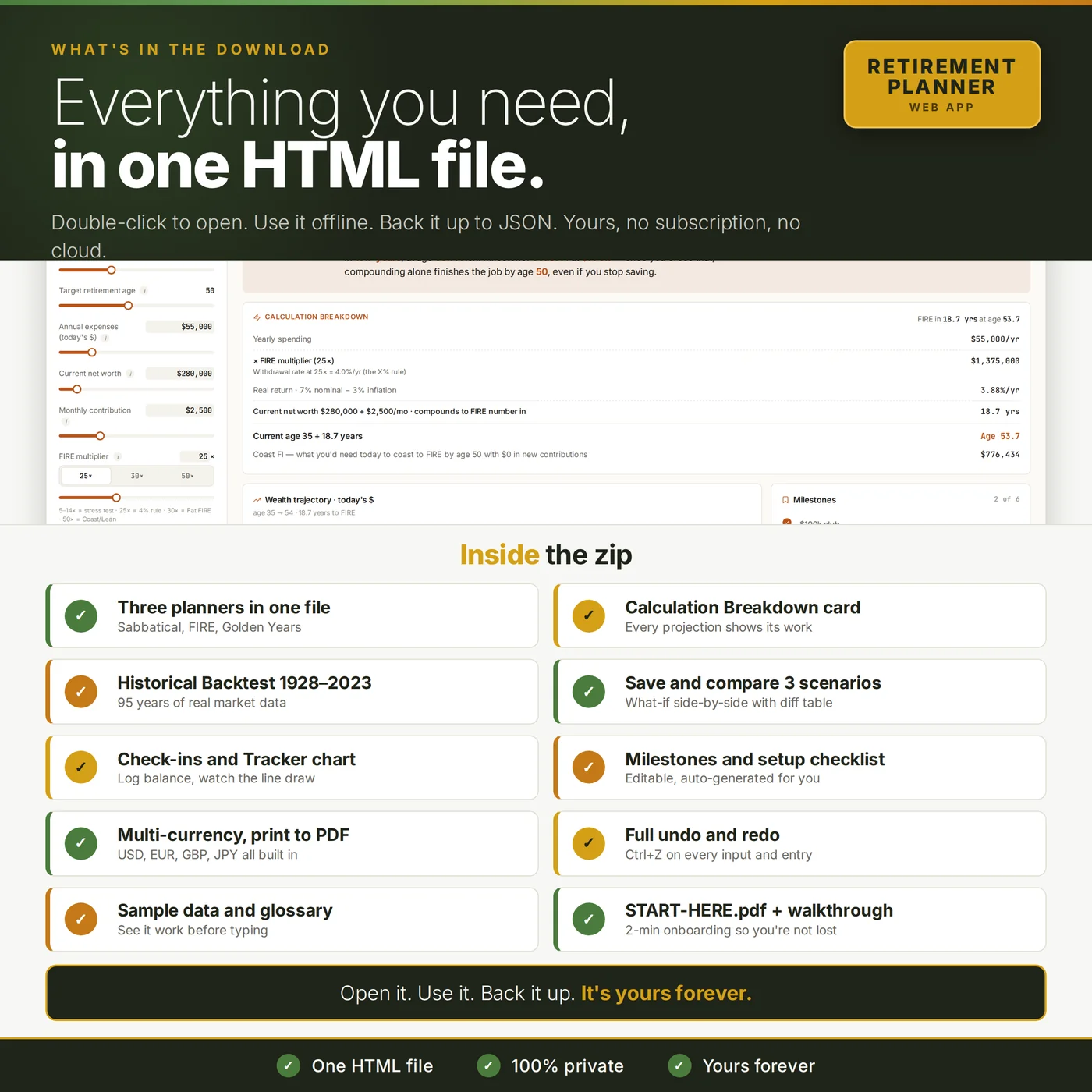Adjust the Target retirement age slider handle
The image size is (1092, 1092).
pyautogui.click(x=129, y=306)
